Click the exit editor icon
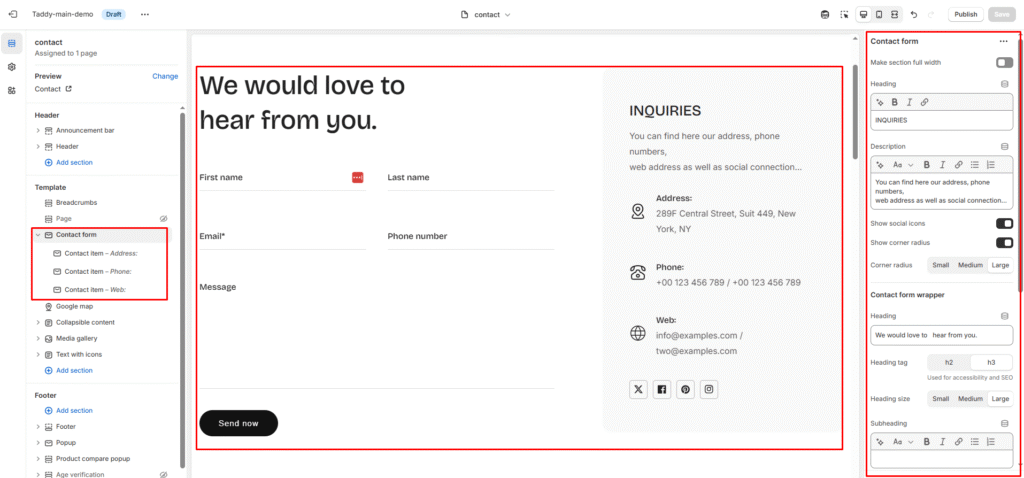 point(12,14)
